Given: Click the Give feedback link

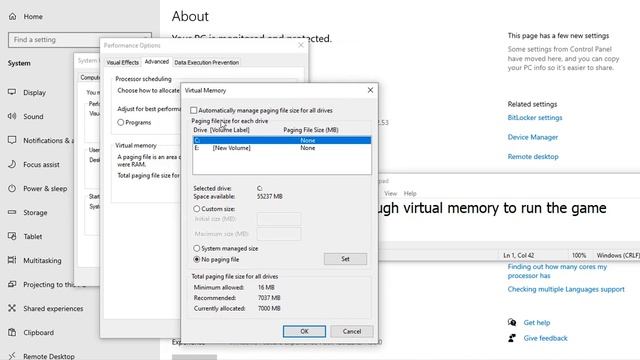Looking at the screenshot, I should coord(545,338).
